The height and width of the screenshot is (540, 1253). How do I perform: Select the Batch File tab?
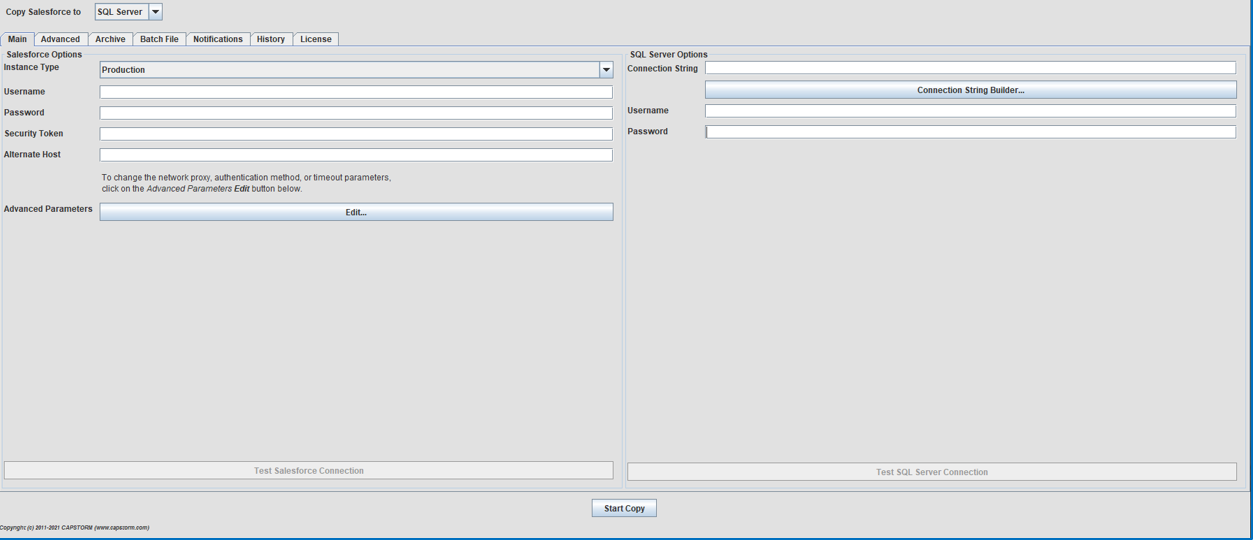tap(159, 39)
